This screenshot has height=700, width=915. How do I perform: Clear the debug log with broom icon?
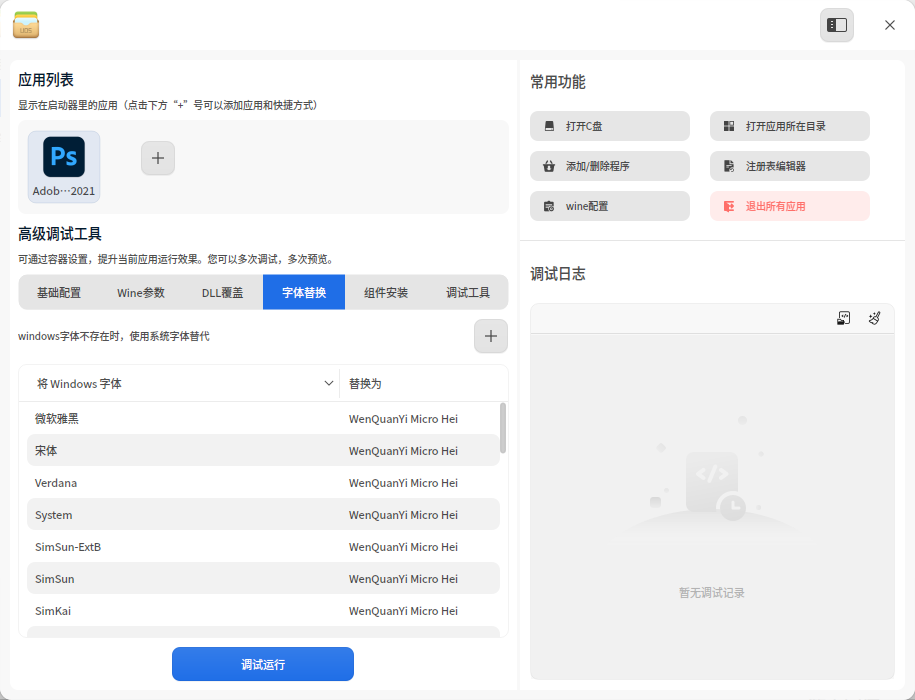(x=874, y=318)
